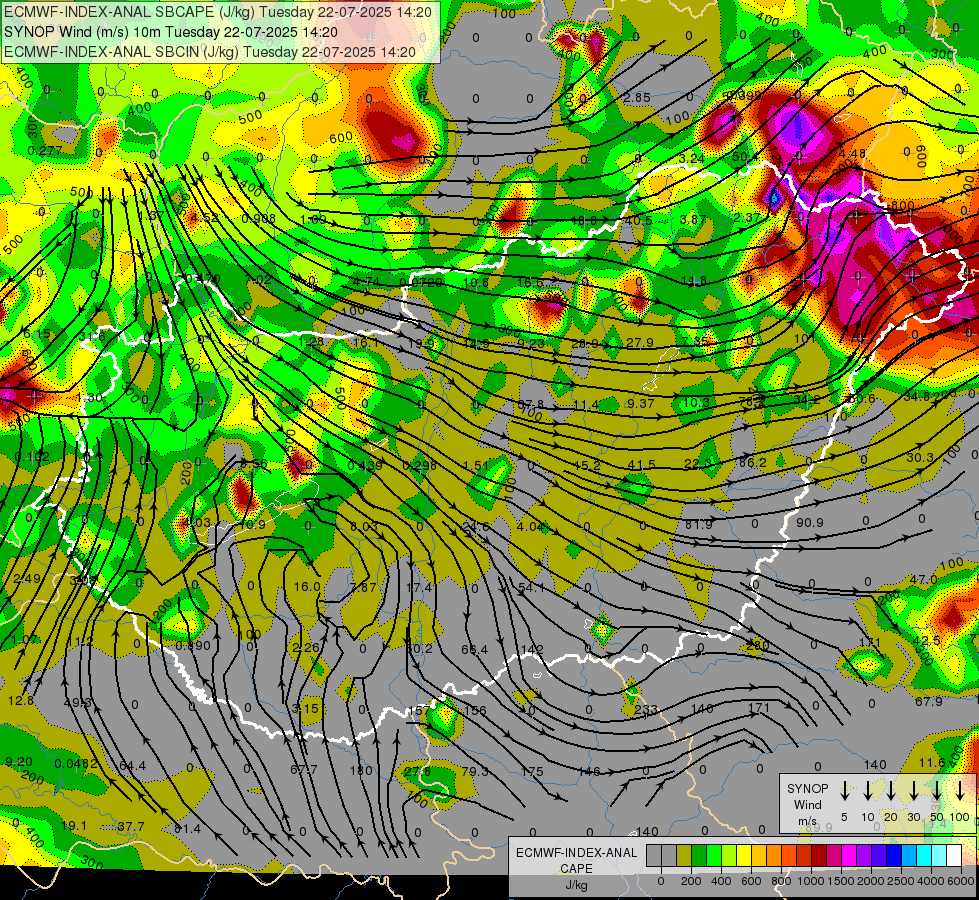Click the map value 6.15

point(36,334)
